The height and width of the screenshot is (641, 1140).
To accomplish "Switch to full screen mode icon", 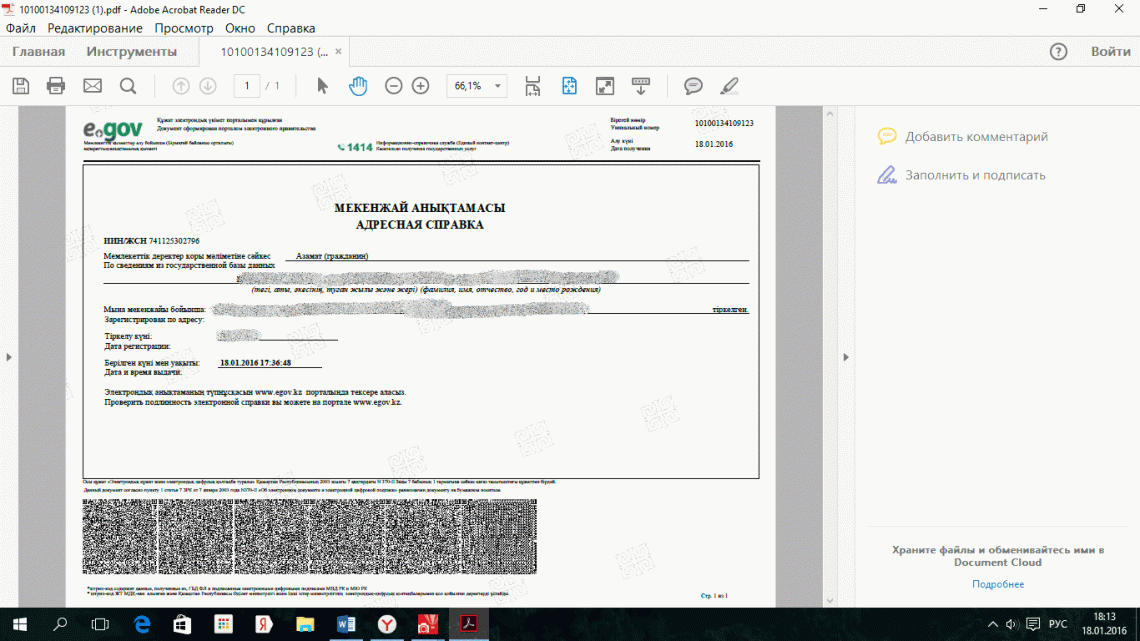I will (605, 86).
